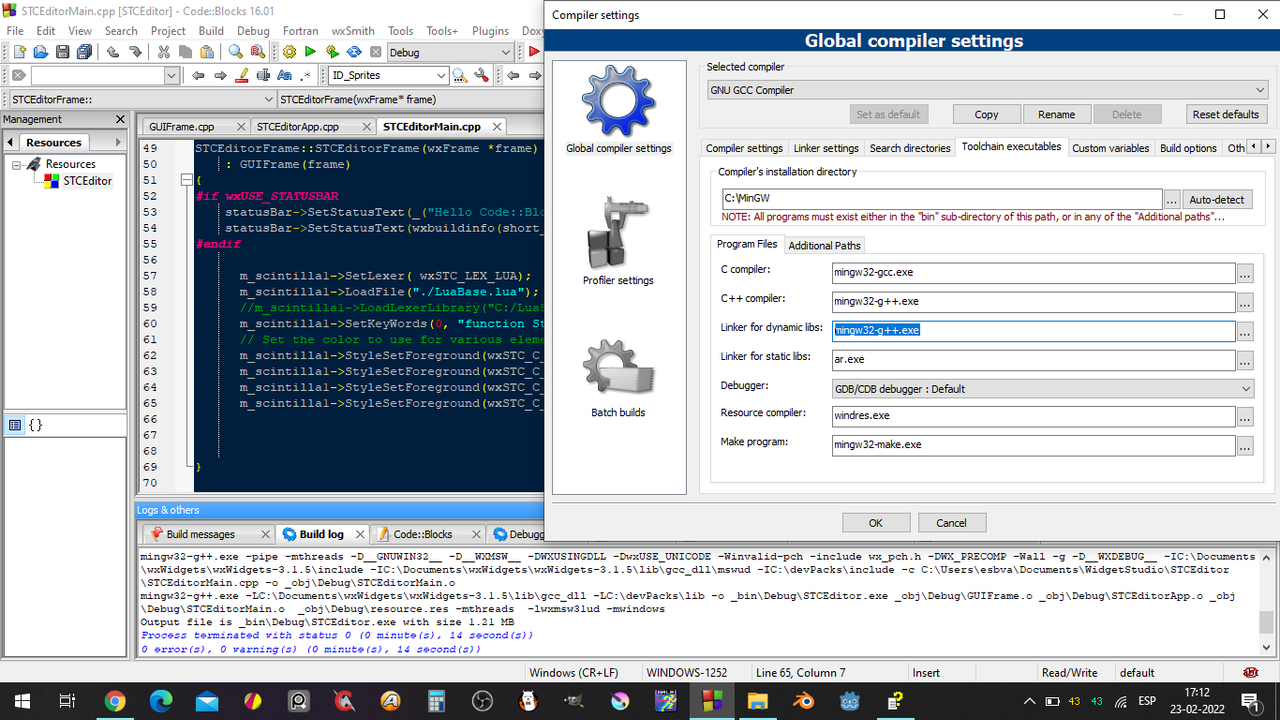The height and width of the screenshot is (720, 1280).
Task: Click the compiler installation directory field
Action: (x=940, y=199)
